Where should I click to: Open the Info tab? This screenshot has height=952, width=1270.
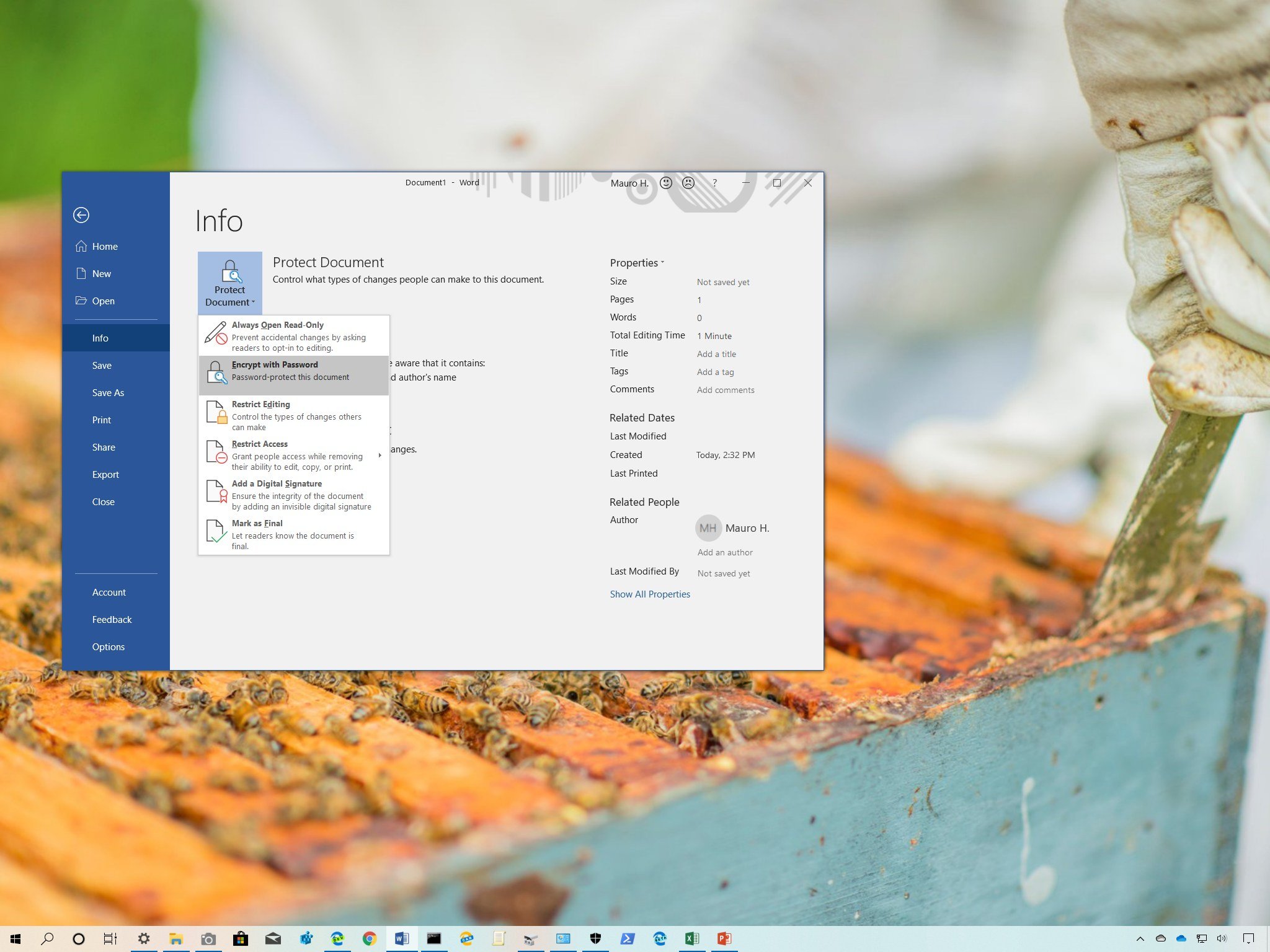(100, 337)
